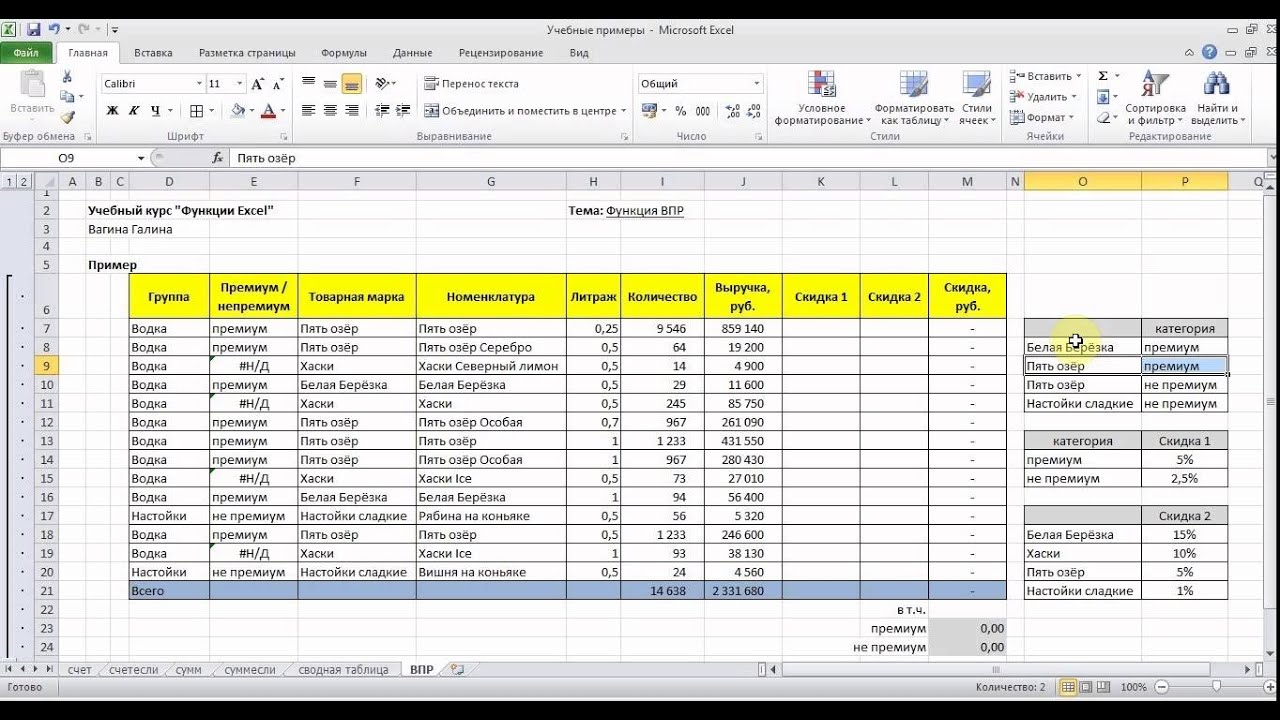The height and width of the screenshot is (720, 1280).
Task: Switch to Вставка ribbon tab
Action: coord(153,53)
